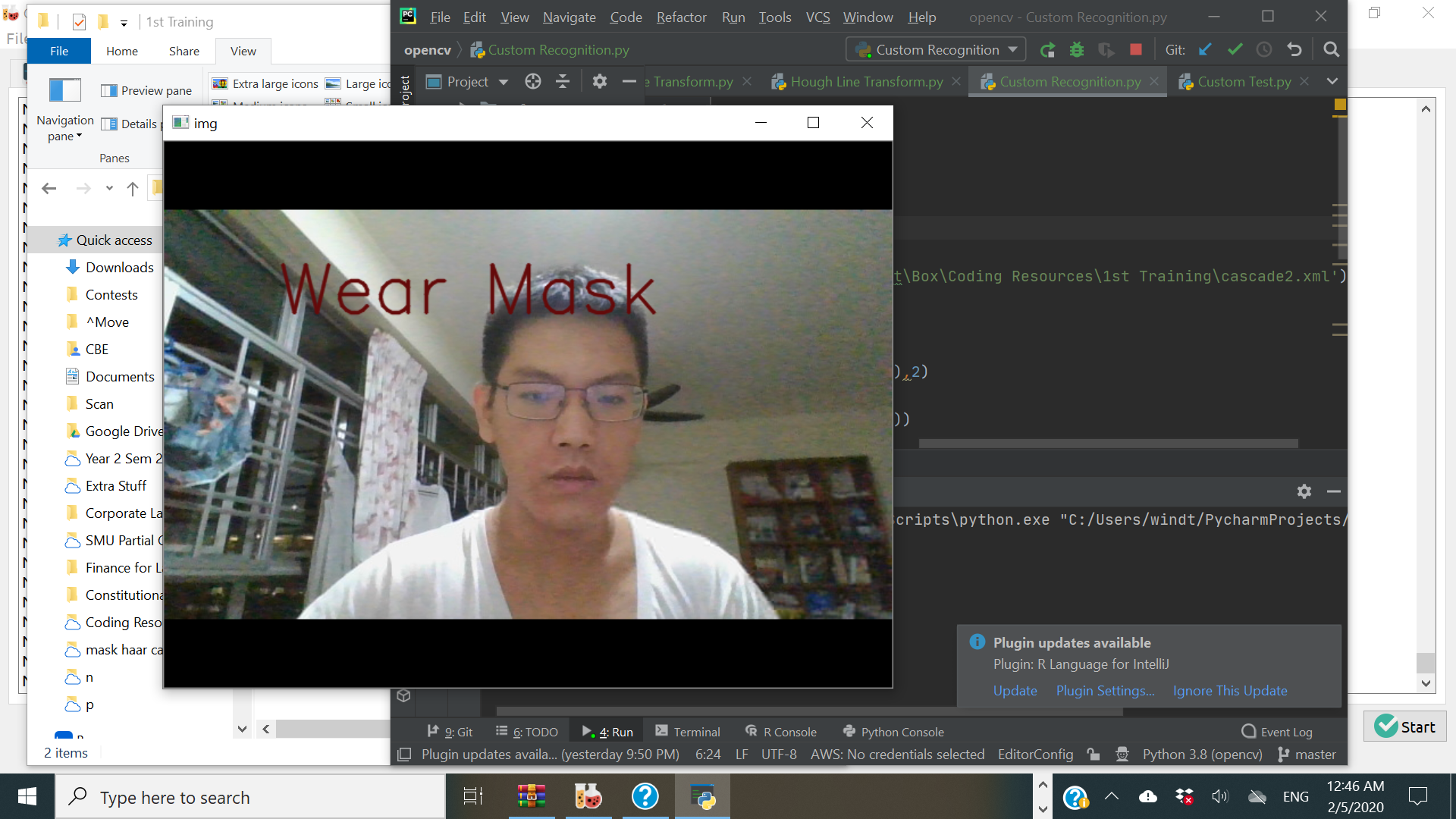Image resolution: width=1456 pixels, height=819 pixels.
Task: Open PyCharm Refactor menu
Action: (x=681, y=17)
